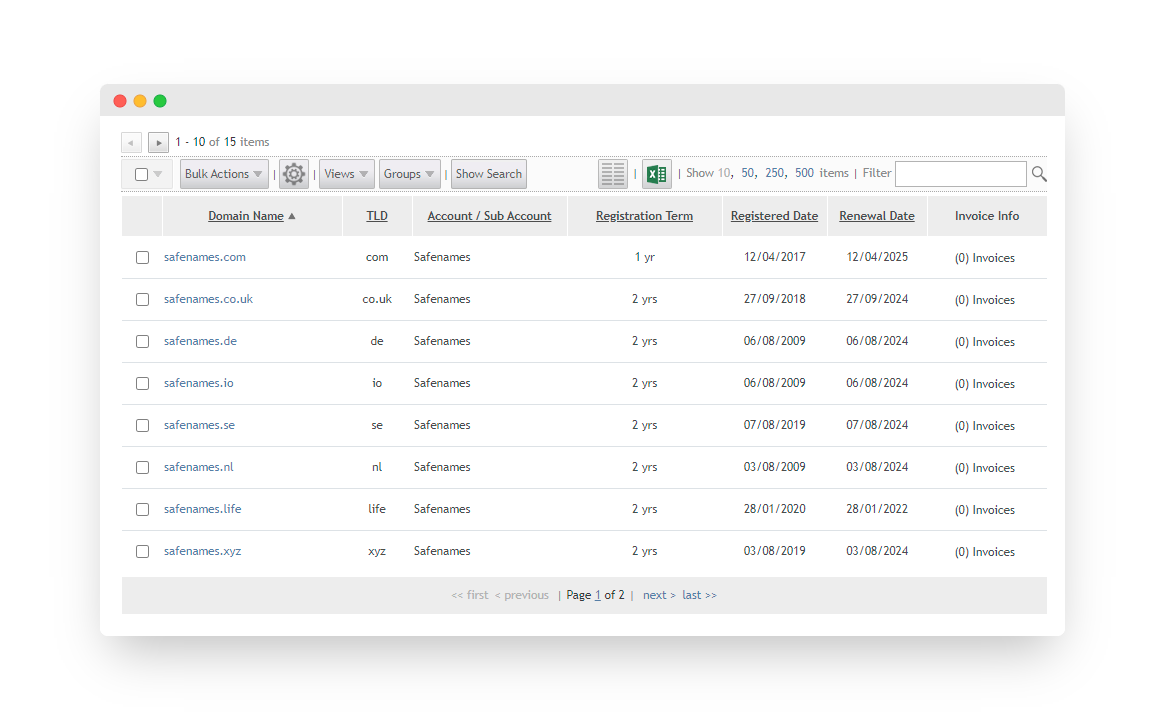Click the xyz TLD cell
1165x720 pixels.
(377, 551)
